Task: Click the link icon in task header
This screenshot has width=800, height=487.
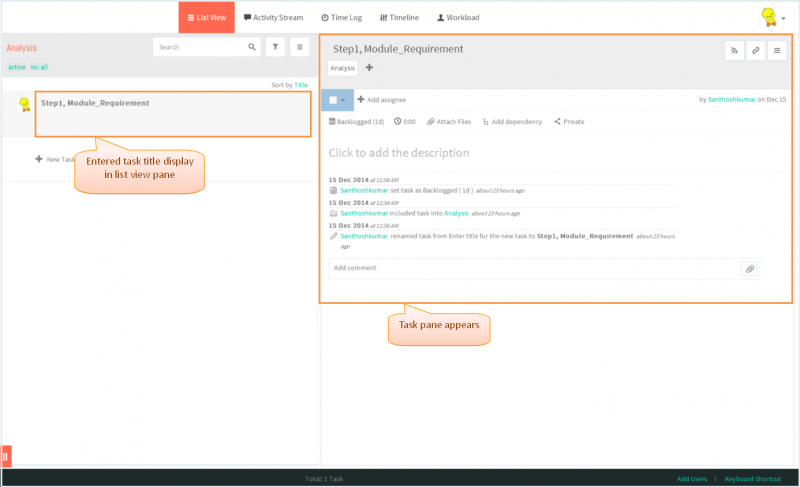Action: coord(756,50)
